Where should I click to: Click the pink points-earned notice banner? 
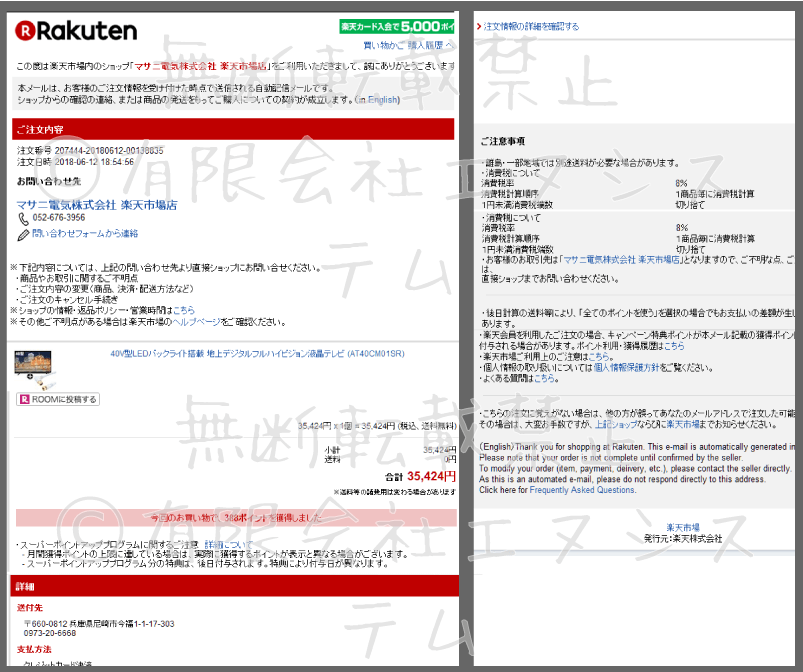[x=236, y=518]
